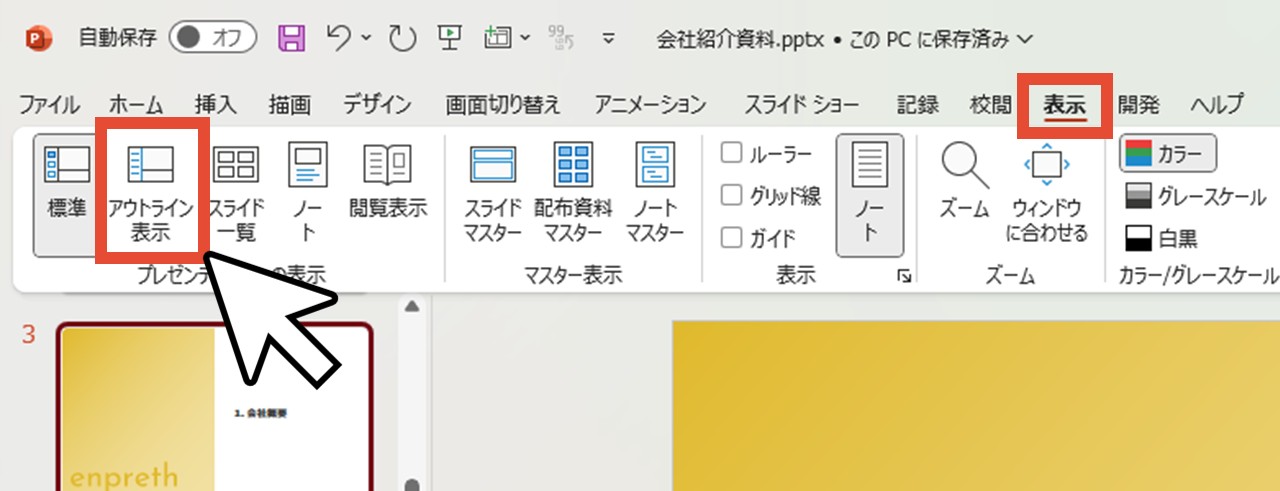This screenshot has width=1280, height=491.
Task: Open the save location dropdown next to file name
Action: 1023,40
